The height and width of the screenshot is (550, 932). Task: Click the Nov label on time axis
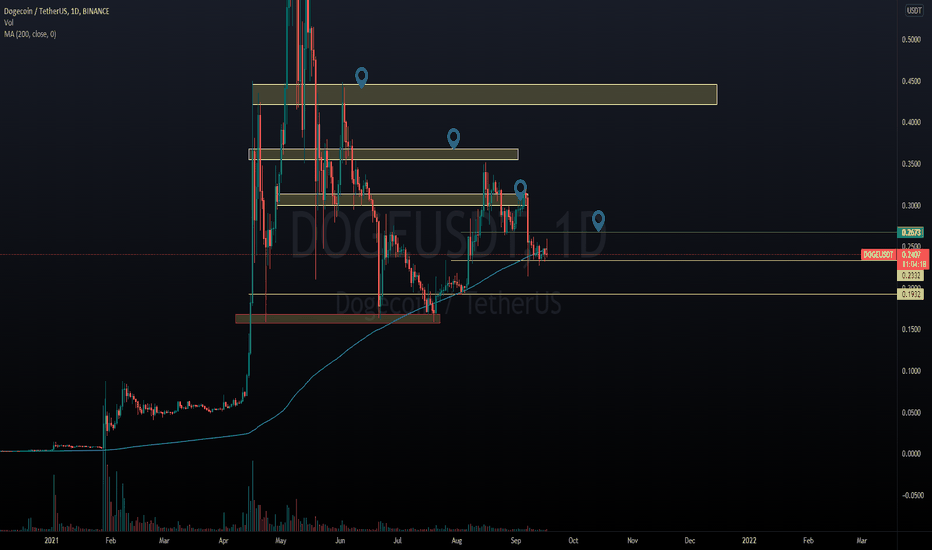coord(632,540)
